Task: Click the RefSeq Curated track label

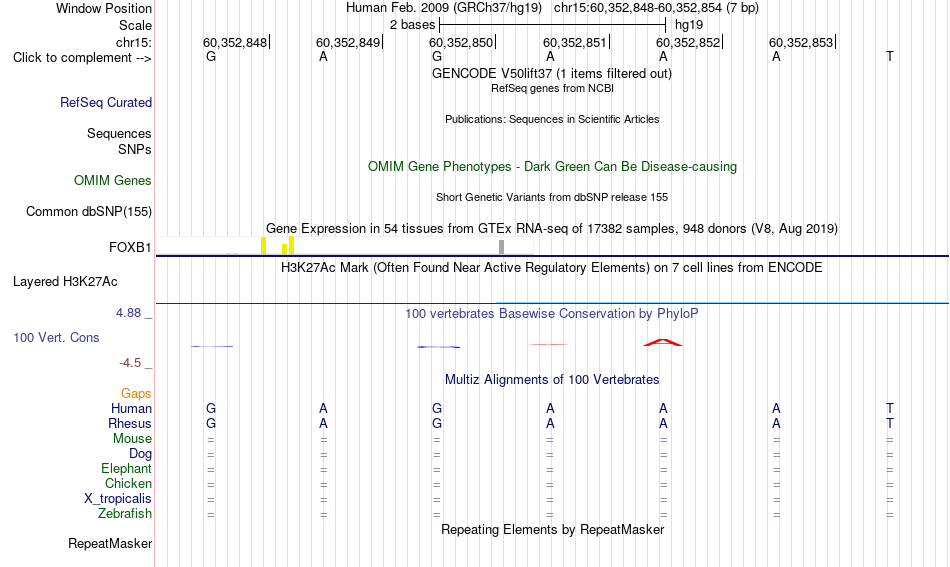Action: pos(106,102)
